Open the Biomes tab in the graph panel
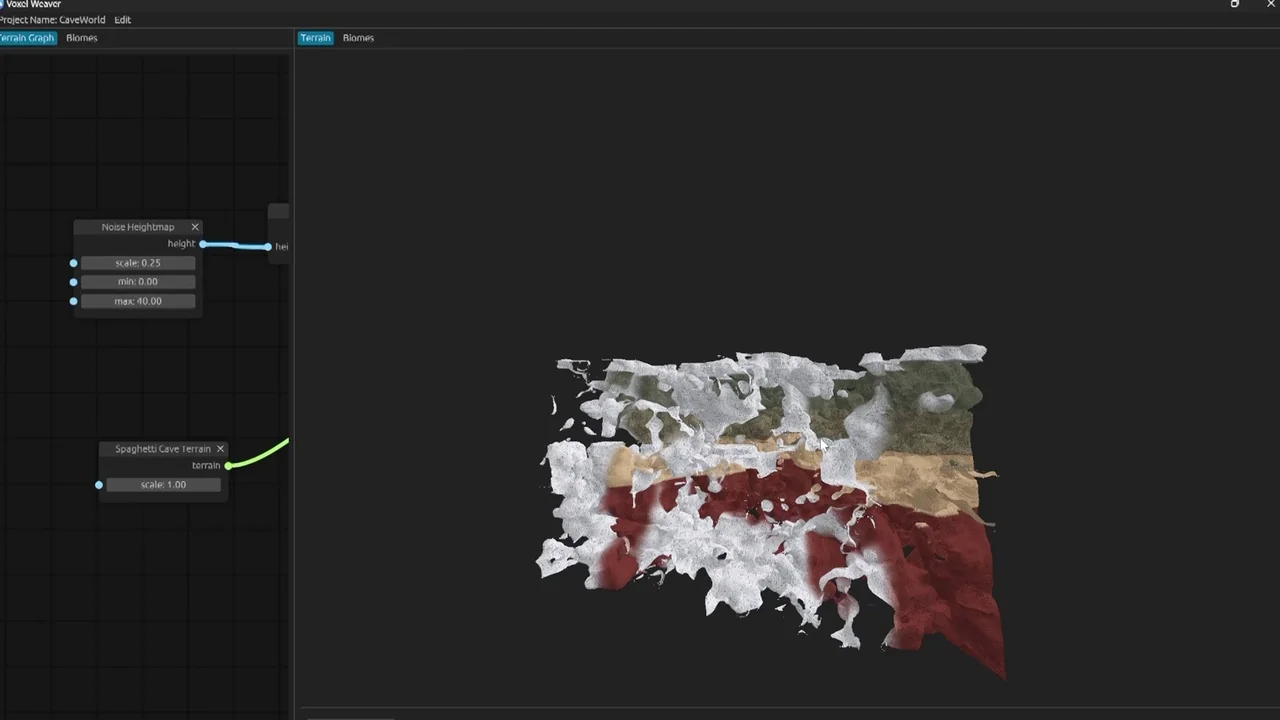Image resolution: width=1280 pixels, height=720 pixels. click(x=82, y=38)
